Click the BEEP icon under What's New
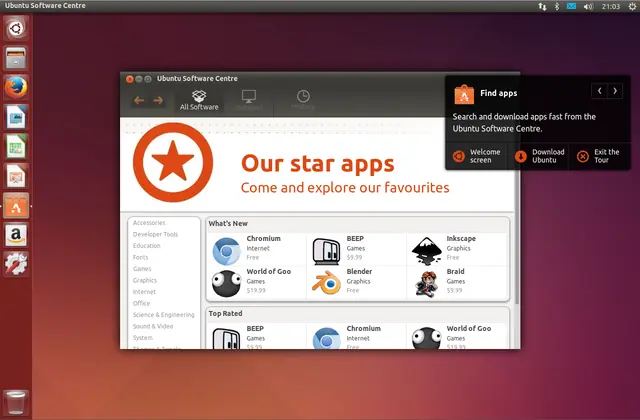Image resolution: width=640 pixels, height=420 pixels. pyautogui.click(x=326, y=250)
